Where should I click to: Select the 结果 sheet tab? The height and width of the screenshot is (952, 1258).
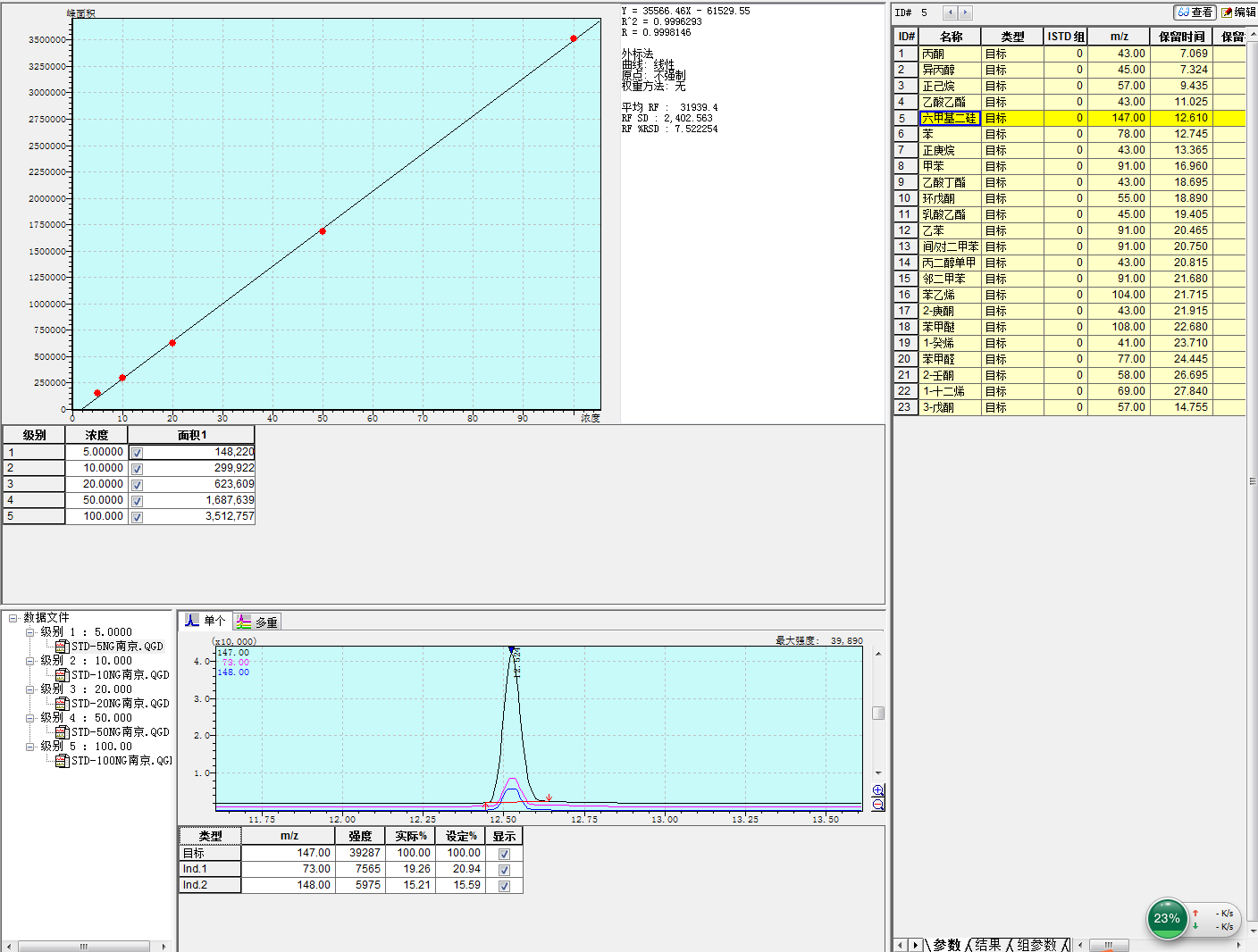[988, 945]
